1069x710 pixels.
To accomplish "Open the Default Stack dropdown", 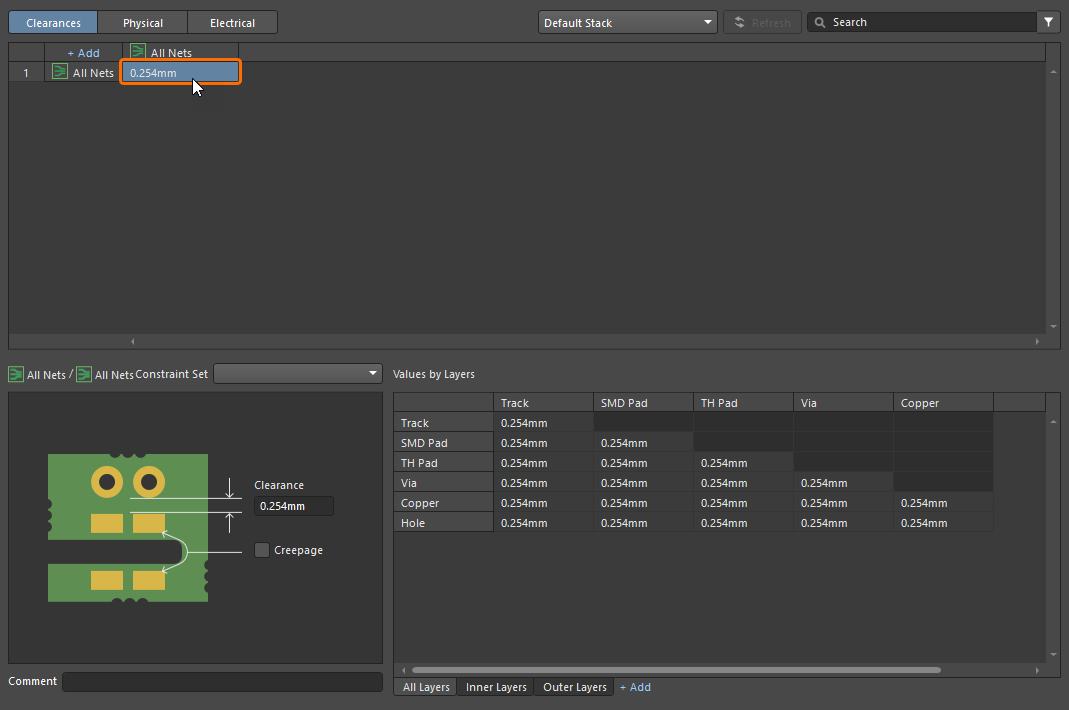I will [x=627, y=22].
